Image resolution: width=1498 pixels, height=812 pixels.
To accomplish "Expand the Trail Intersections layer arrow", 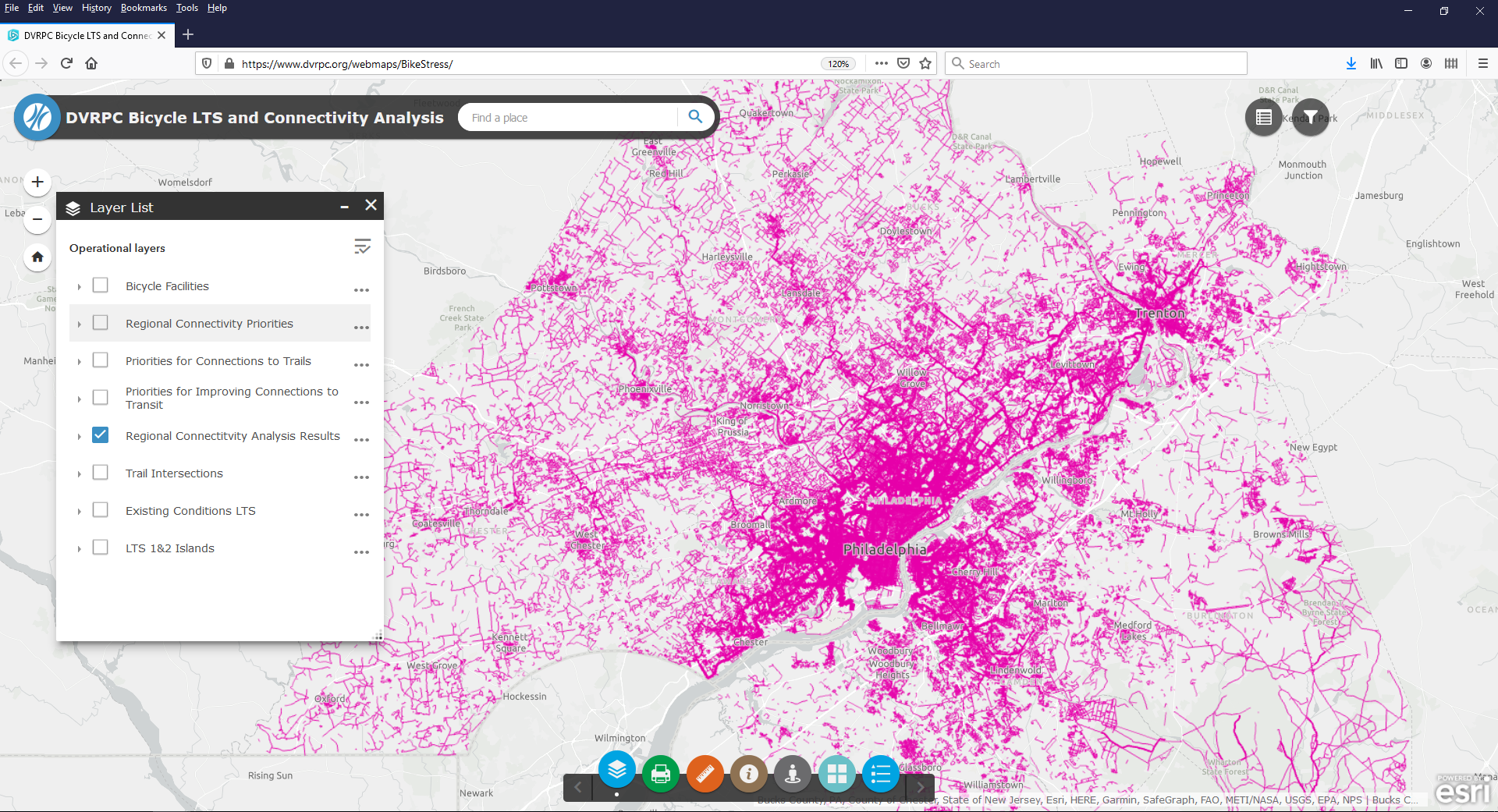I will tap(80, 474).
